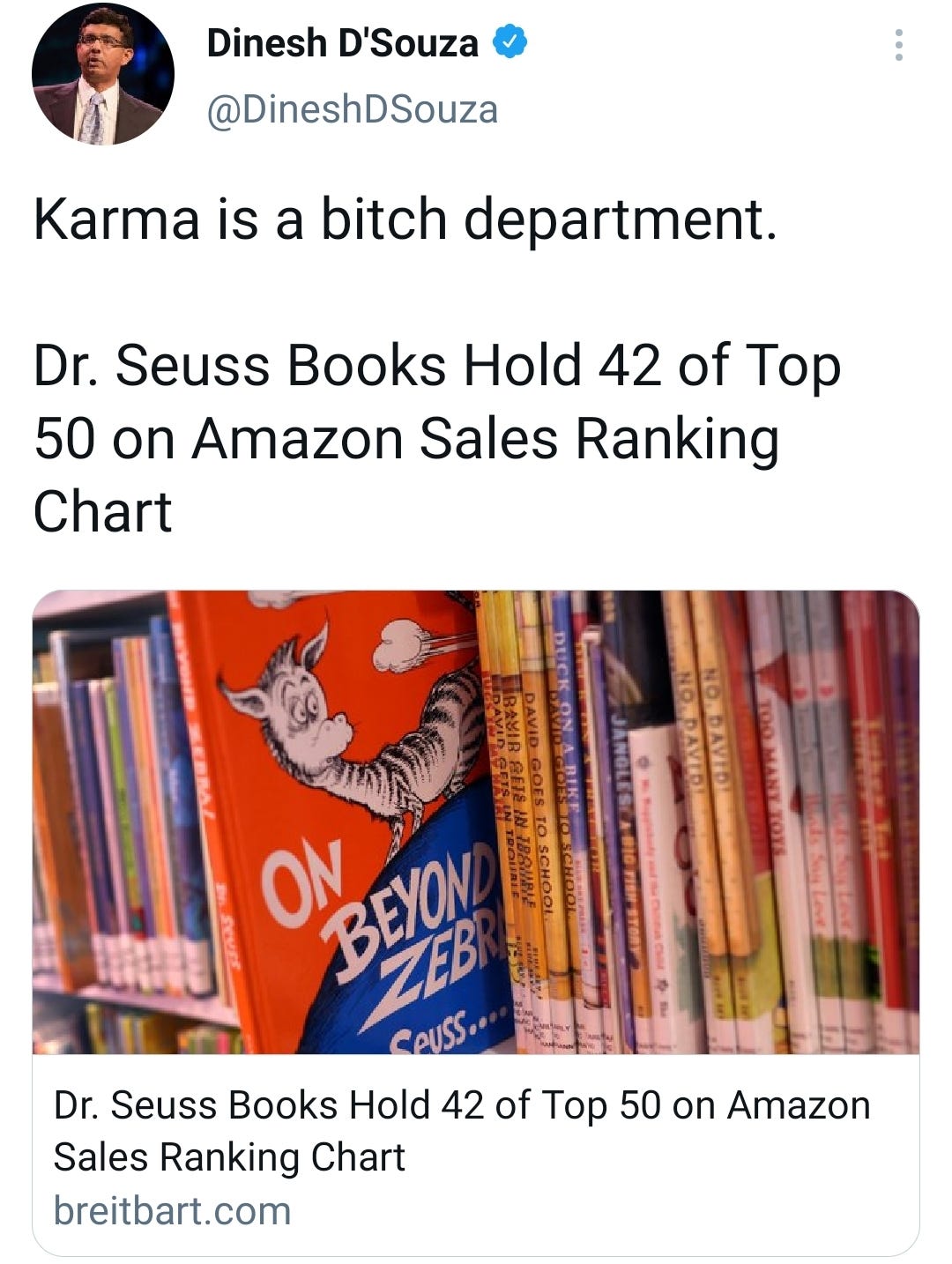The width and height of the screenshot is (952, 1264).
Task: Click the Dinesh D'Souza display name
Action: 343,42
